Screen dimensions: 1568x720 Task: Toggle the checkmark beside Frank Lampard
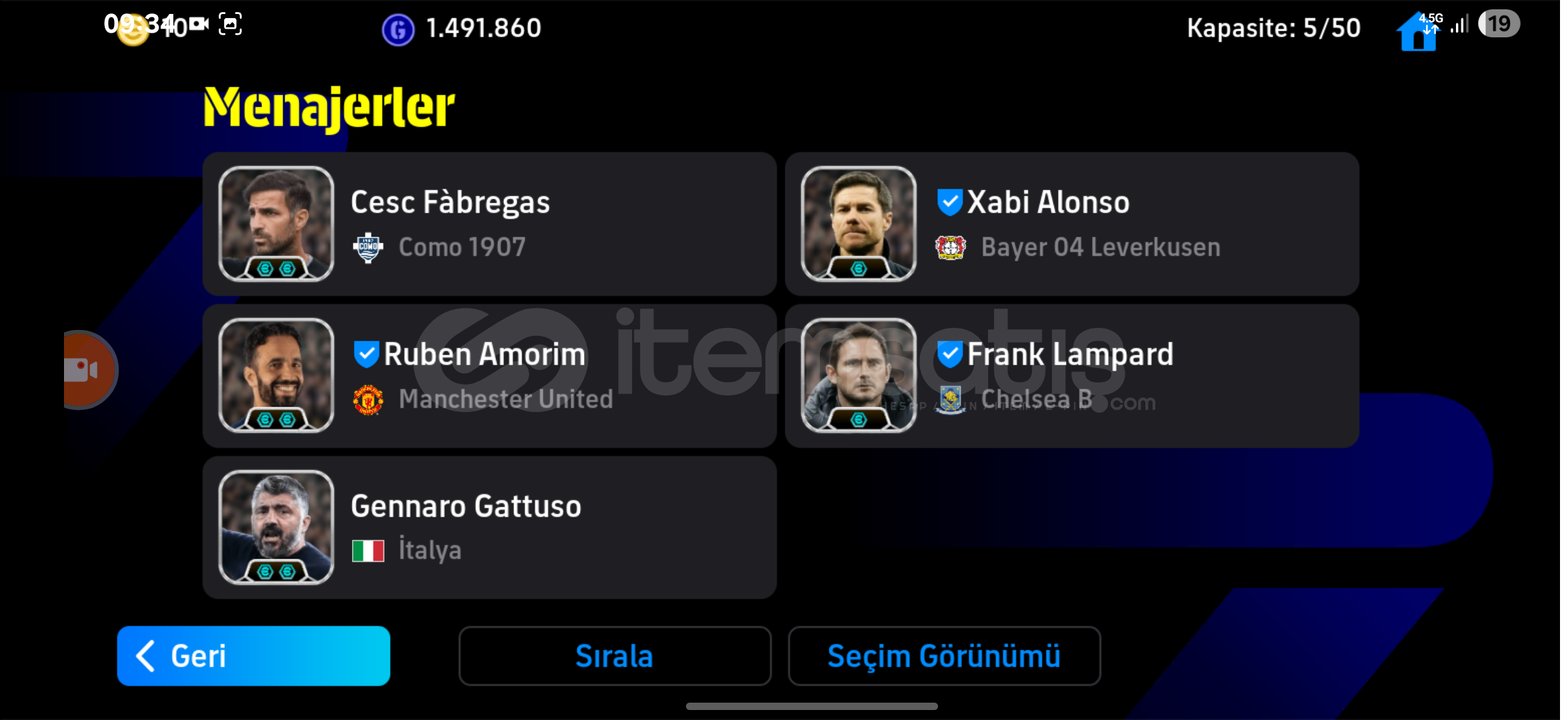(x=949, y=354)
